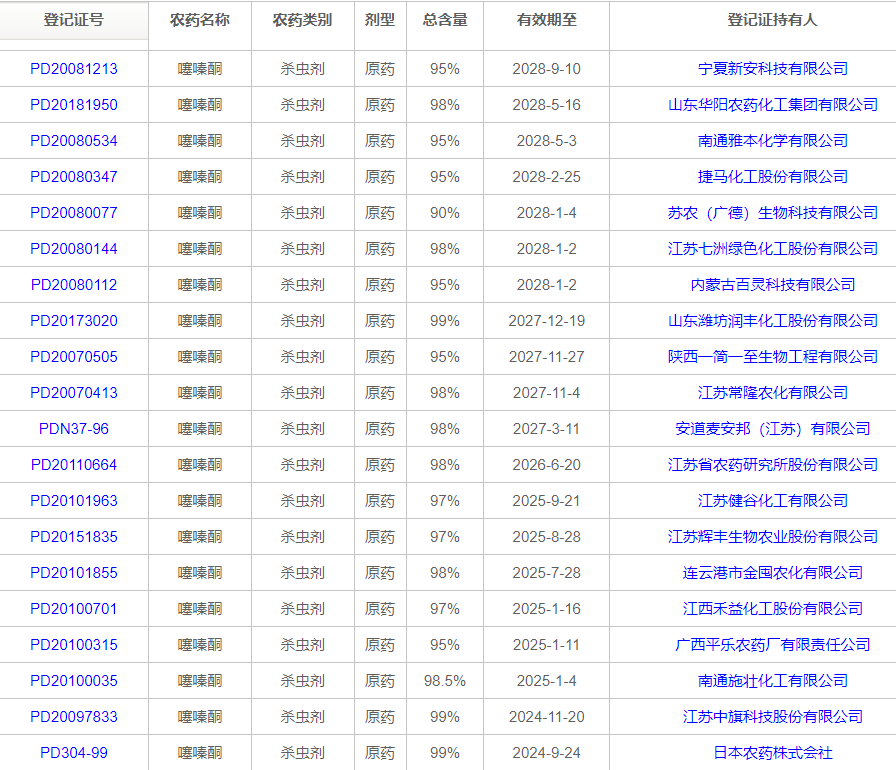Click the 登记证号 column header
896x770 pixels.
pyautogui.click(x=74, y=20)
